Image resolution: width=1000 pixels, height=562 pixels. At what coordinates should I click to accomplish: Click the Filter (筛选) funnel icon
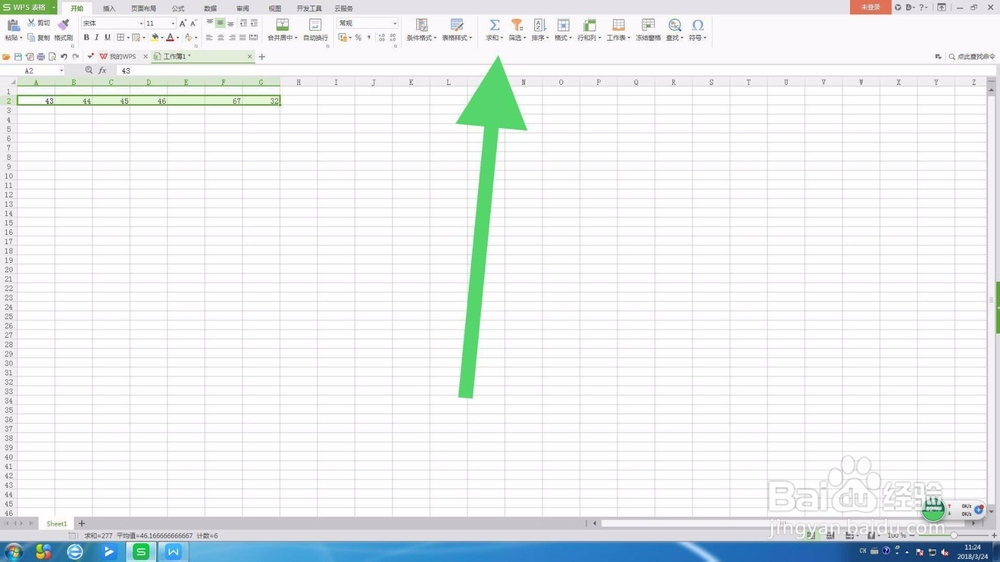pos(517,25)
